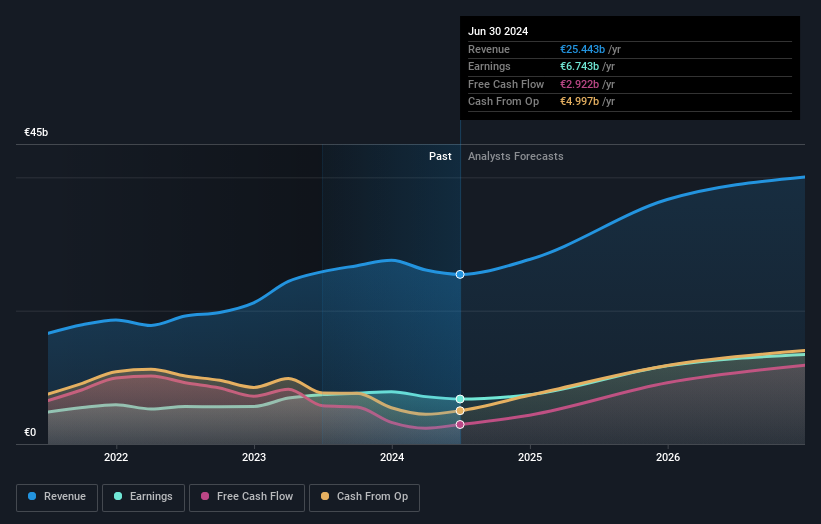Click the 2023 x-axis label
This screenshot has height=524, width=821.
[x=254, y=457]
